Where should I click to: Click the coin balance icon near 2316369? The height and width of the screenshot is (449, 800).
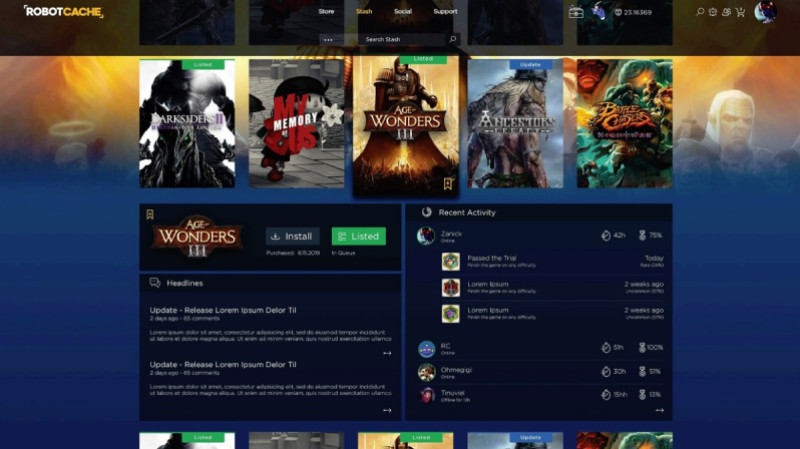coord(618,12)
